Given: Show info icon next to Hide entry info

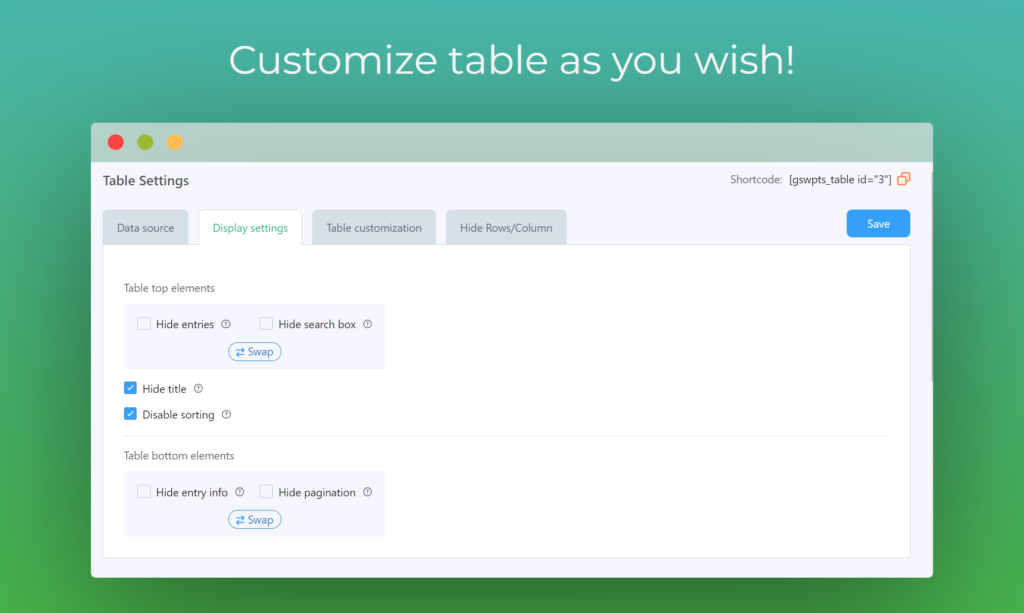Looking at the screenshot, I should (240, 492).
